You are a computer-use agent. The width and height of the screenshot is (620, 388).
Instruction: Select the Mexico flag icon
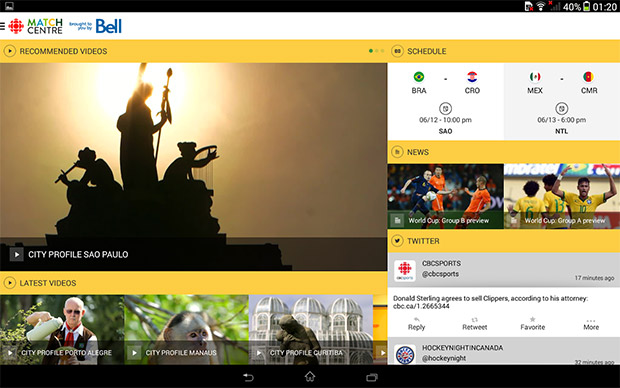click(x=535, y=76)
